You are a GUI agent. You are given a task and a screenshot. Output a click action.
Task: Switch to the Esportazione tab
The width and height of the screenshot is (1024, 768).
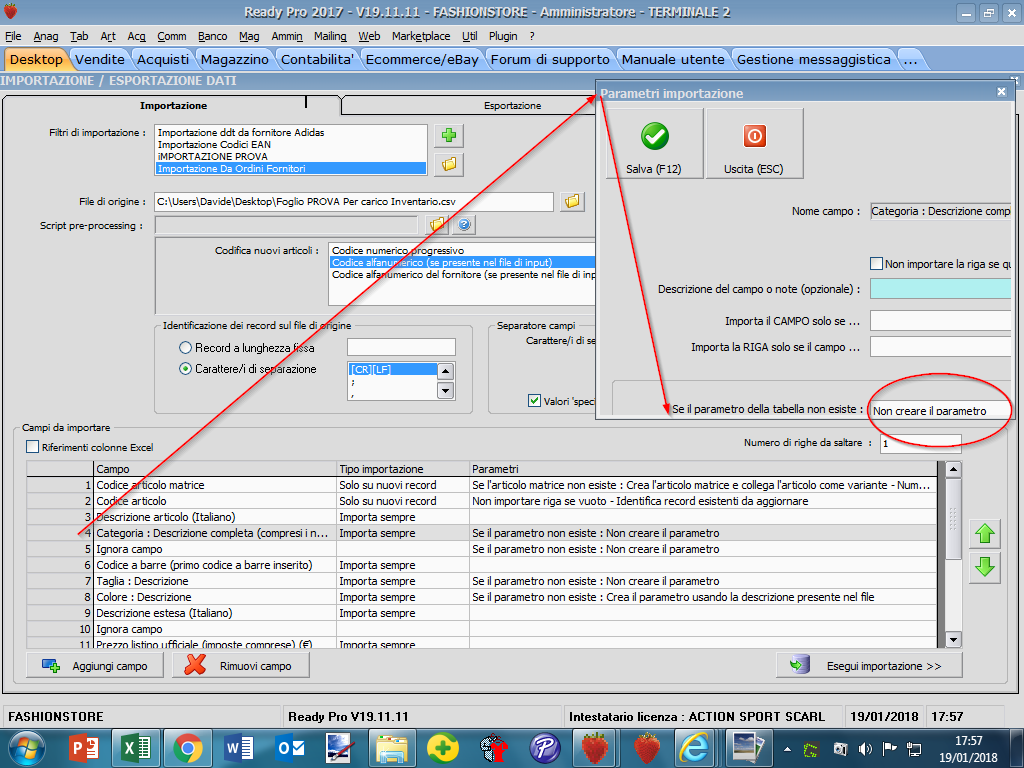(x=513, y=105)
